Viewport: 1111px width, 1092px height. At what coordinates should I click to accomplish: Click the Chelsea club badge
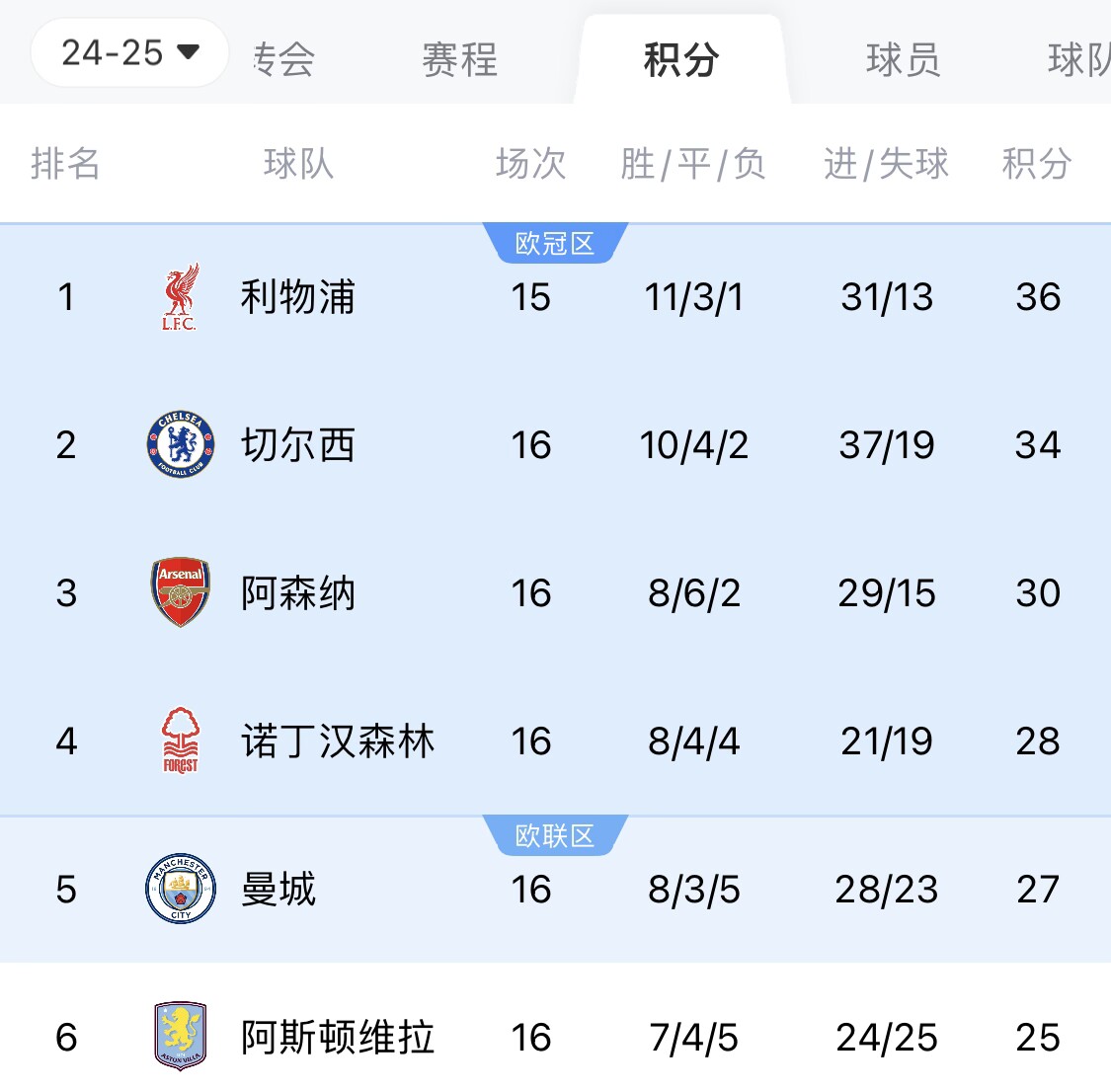180,444
